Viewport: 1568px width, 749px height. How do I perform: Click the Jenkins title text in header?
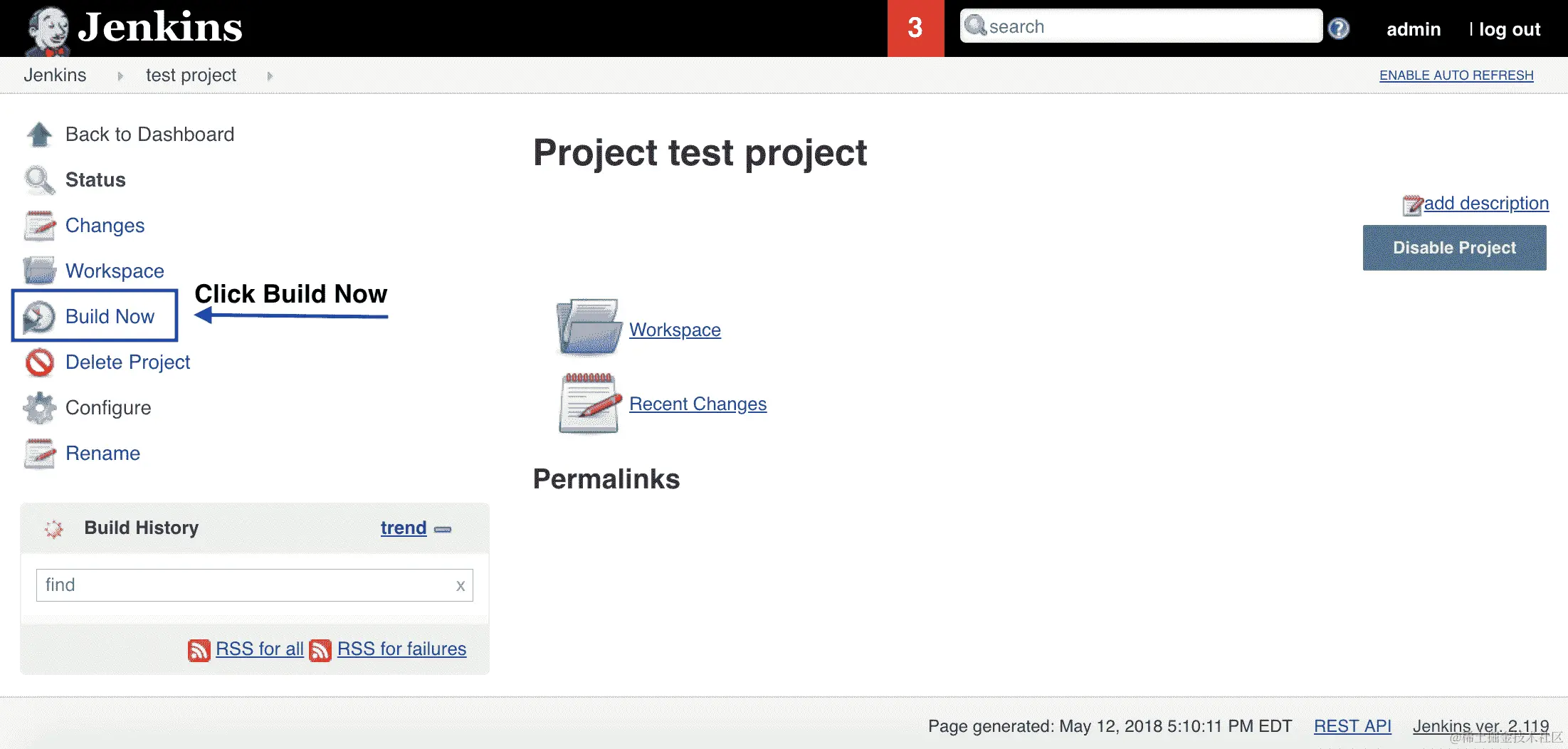[160, 27]
